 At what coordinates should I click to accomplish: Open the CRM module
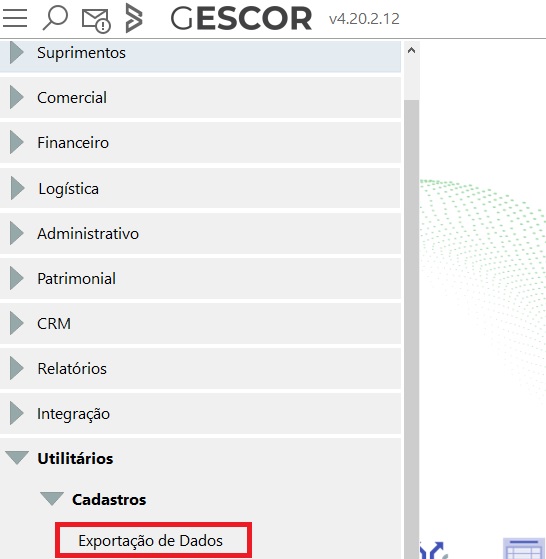tap(200, 323)
